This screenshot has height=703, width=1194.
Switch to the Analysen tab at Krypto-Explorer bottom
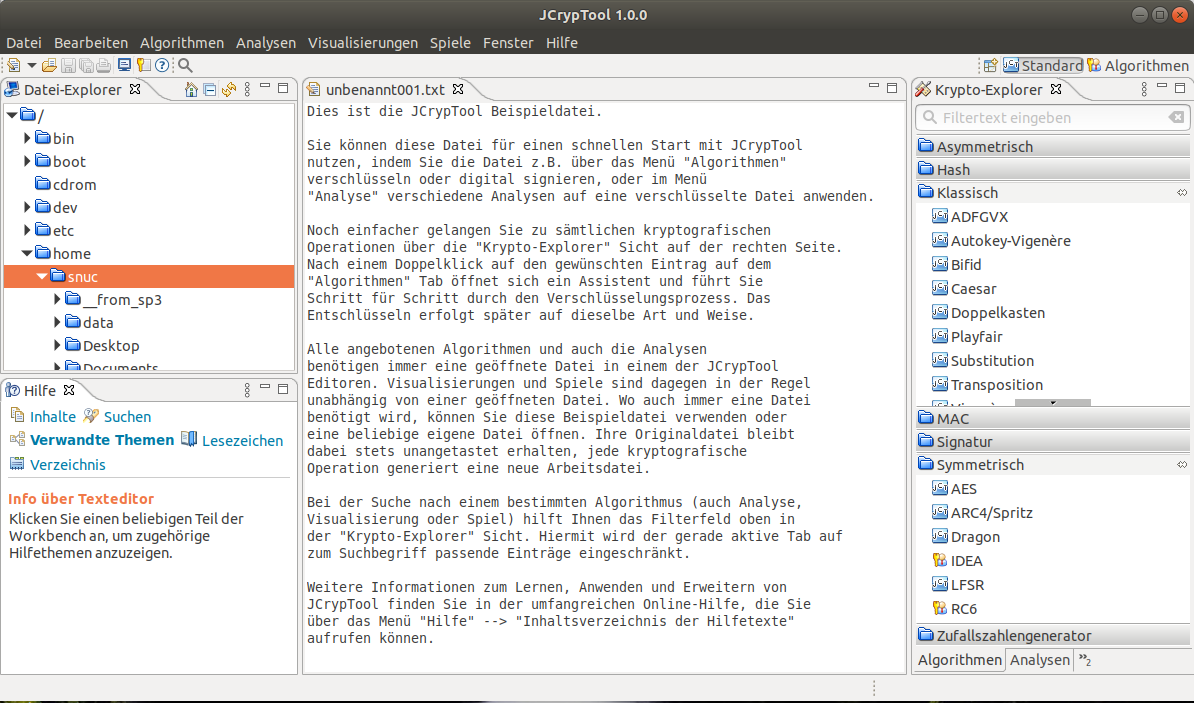(x=1039, y=660)
